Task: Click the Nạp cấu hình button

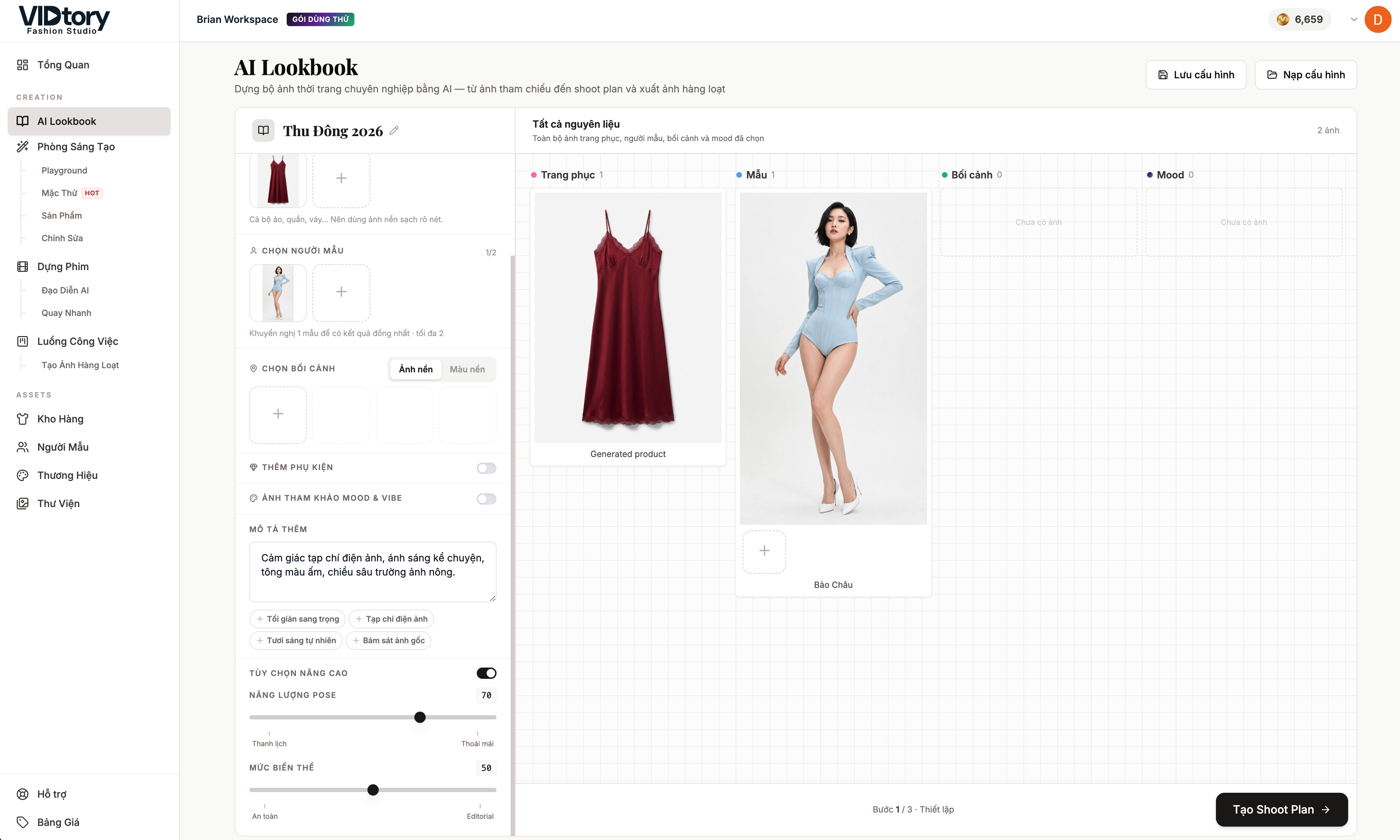Action: point(1305,75)
